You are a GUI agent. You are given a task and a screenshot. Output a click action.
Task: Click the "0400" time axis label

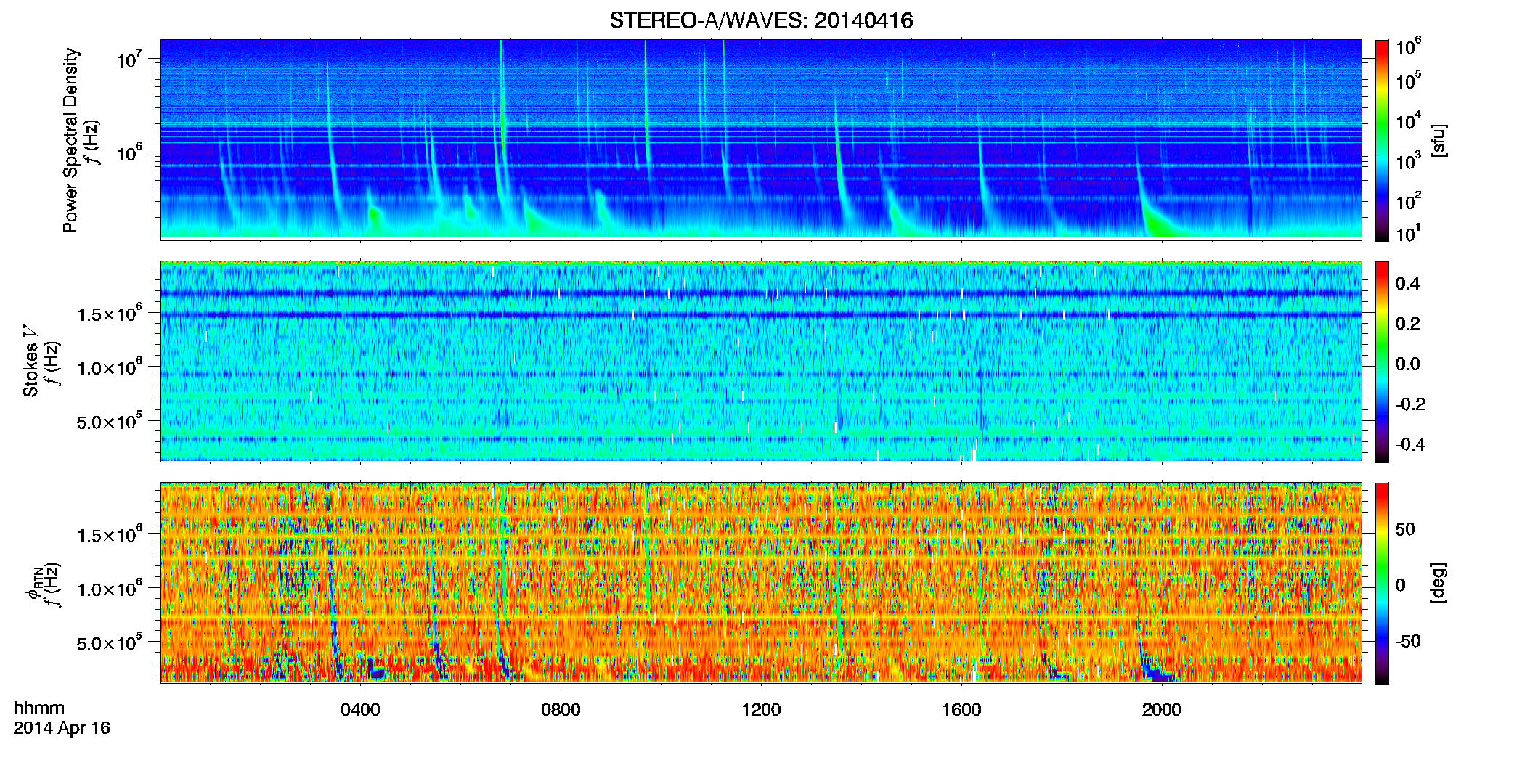click(360, 710)
